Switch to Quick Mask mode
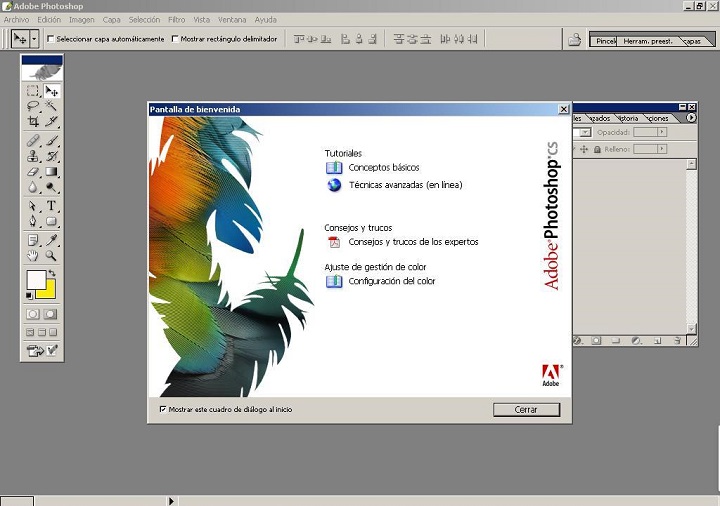Viewport: 720px width, 506px height. point(51,314)
